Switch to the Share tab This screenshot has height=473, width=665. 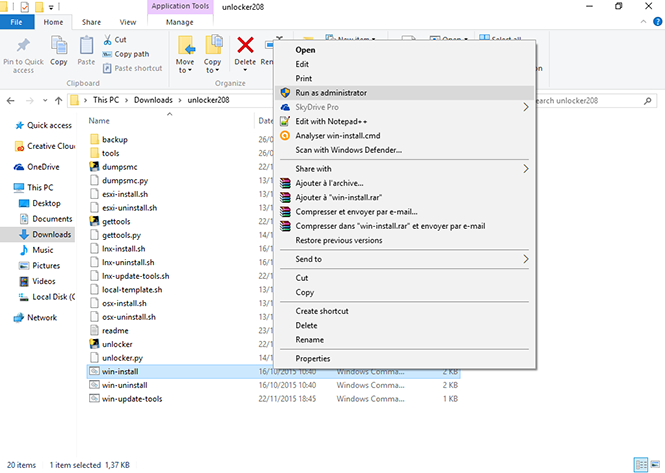click(91, 22)
